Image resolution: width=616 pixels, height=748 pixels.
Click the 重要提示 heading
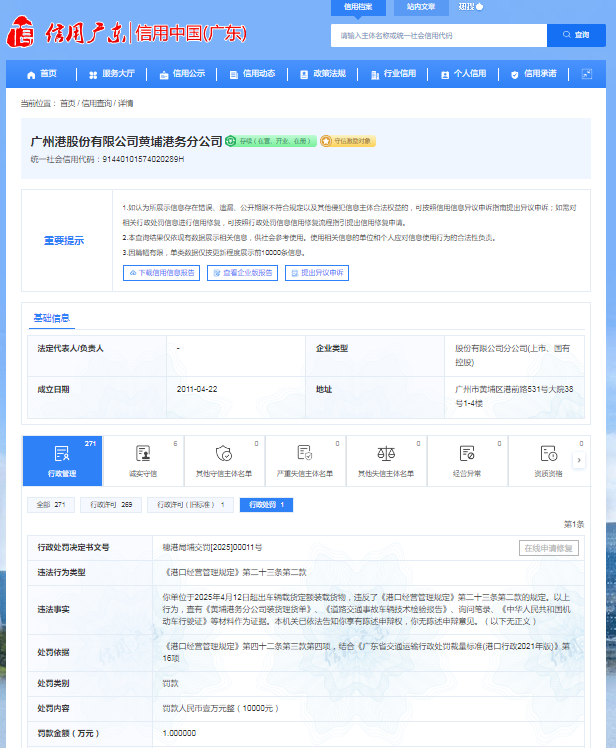(64, 240)
